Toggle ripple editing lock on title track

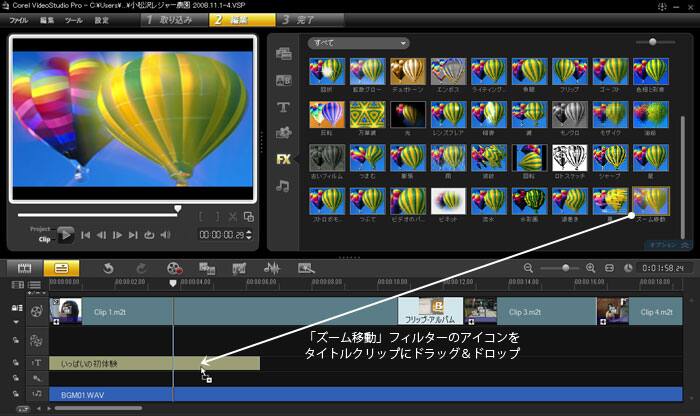16,362
